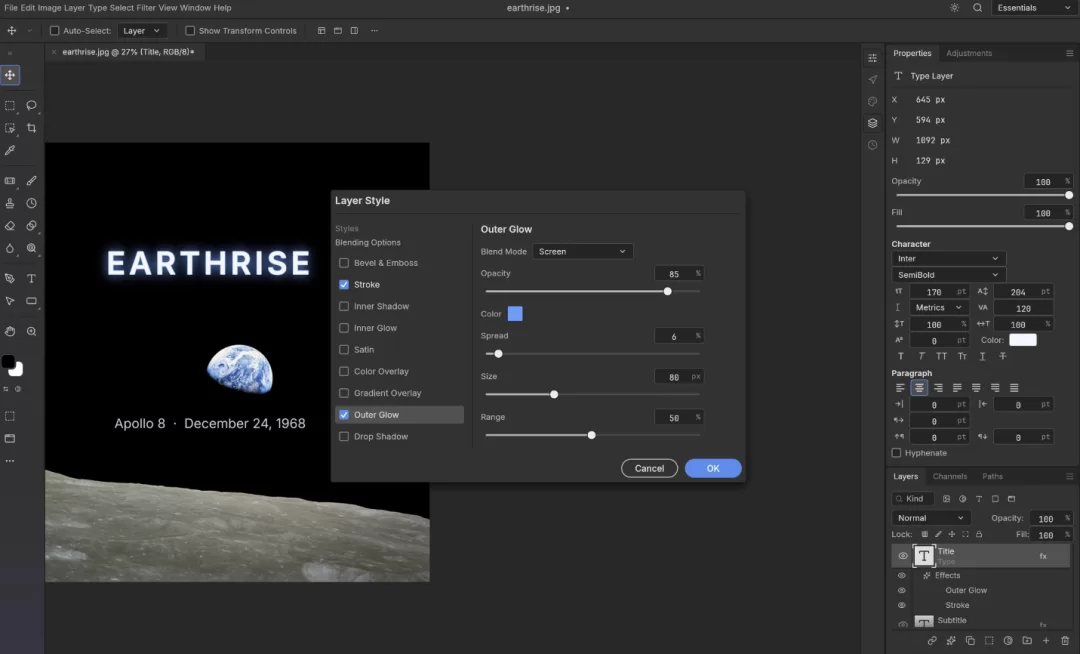
Task: Click the Cancel button in Layer Style
Action: (649, 468)
